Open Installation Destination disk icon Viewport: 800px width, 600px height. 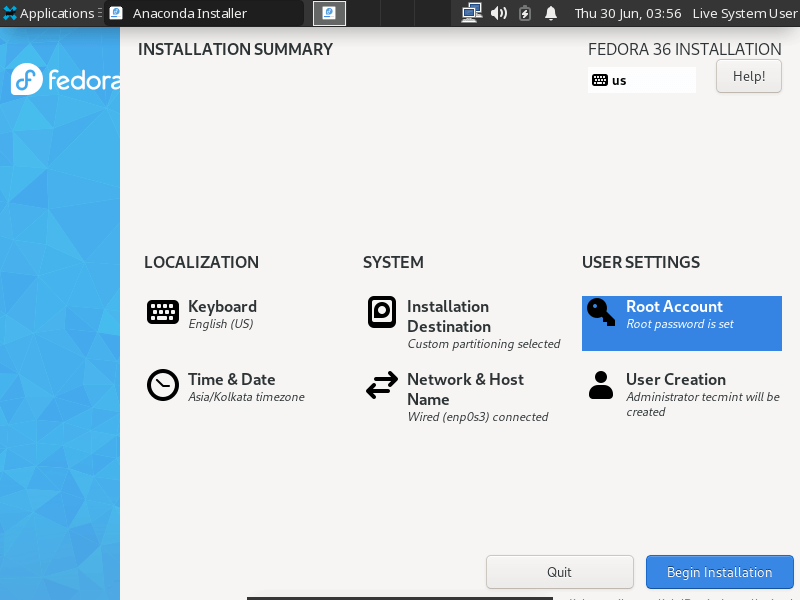click(382, 312)
